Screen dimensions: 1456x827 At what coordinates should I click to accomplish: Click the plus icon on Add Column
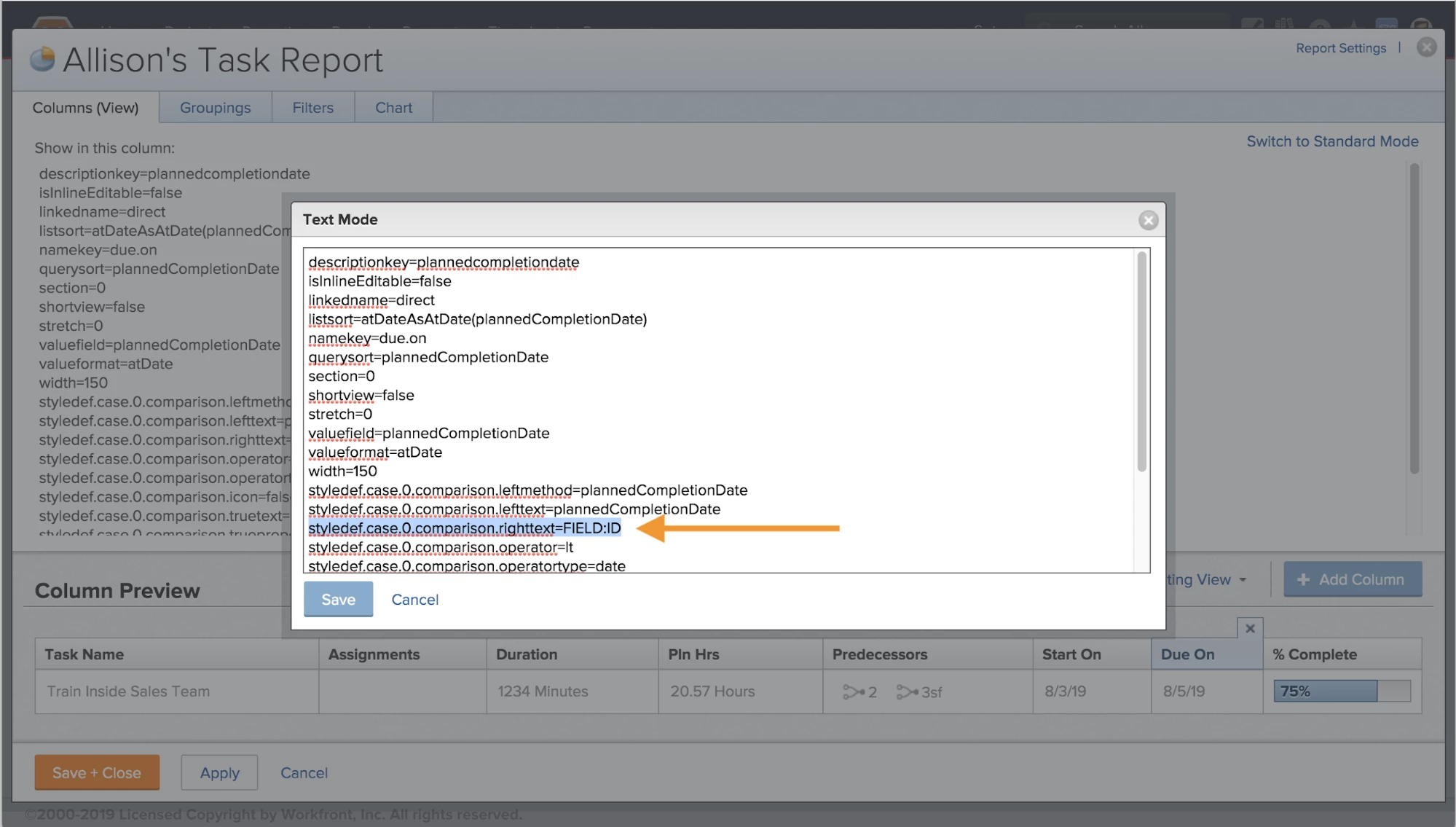(x=1303, y=579)
